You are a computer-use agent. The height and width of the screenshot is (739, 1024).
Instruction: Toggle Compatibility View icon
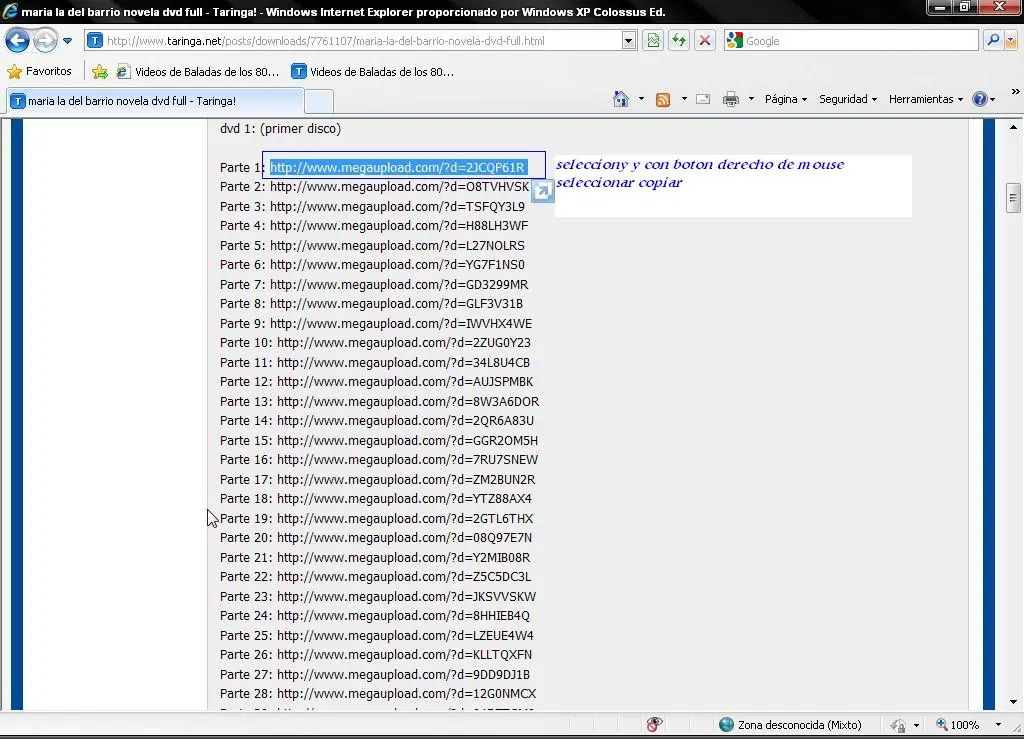pyautogui.click(x=652, y=40)
